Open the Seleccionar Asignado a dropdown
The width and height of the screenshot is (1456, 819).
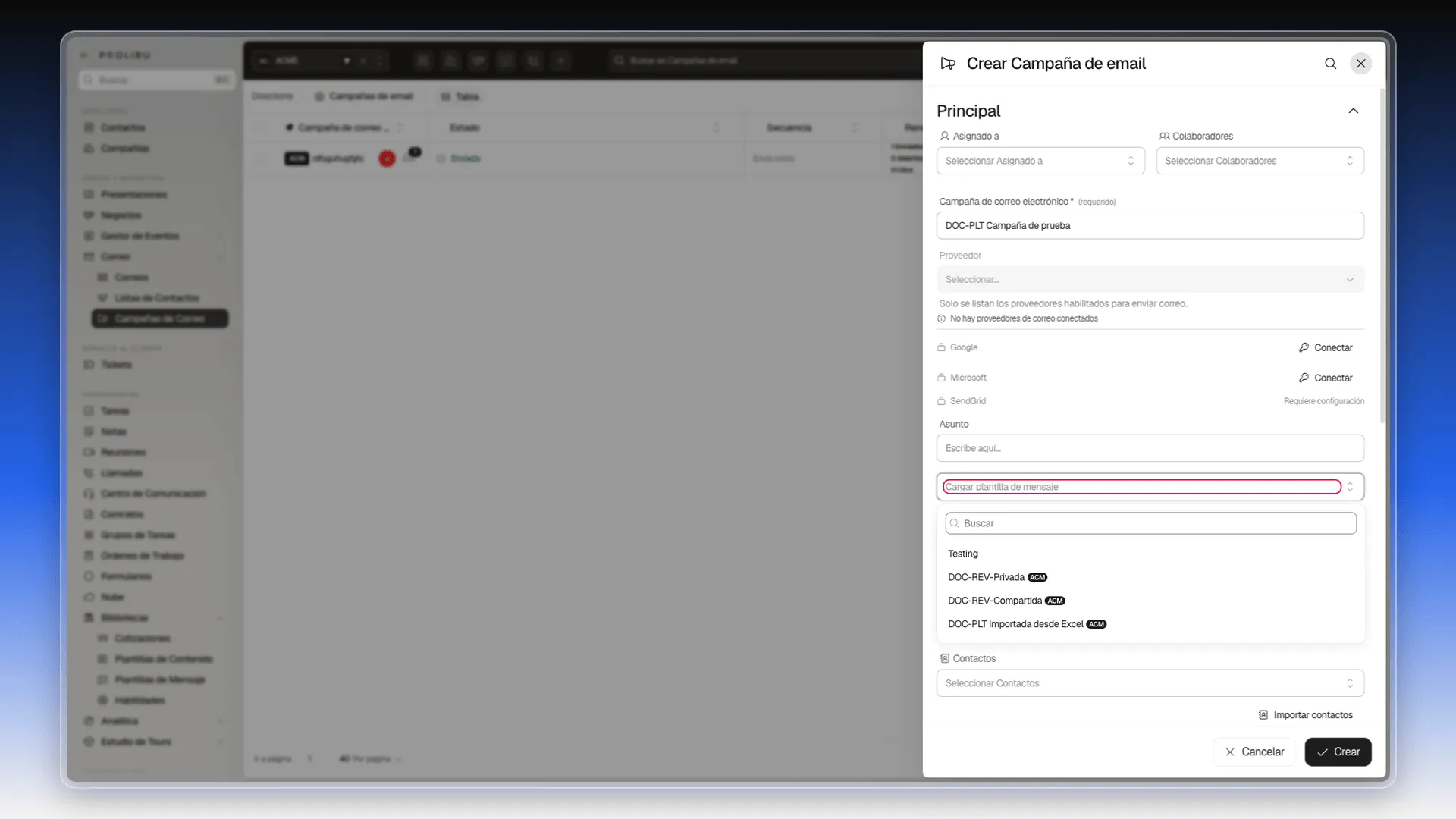pos(1040,161)
